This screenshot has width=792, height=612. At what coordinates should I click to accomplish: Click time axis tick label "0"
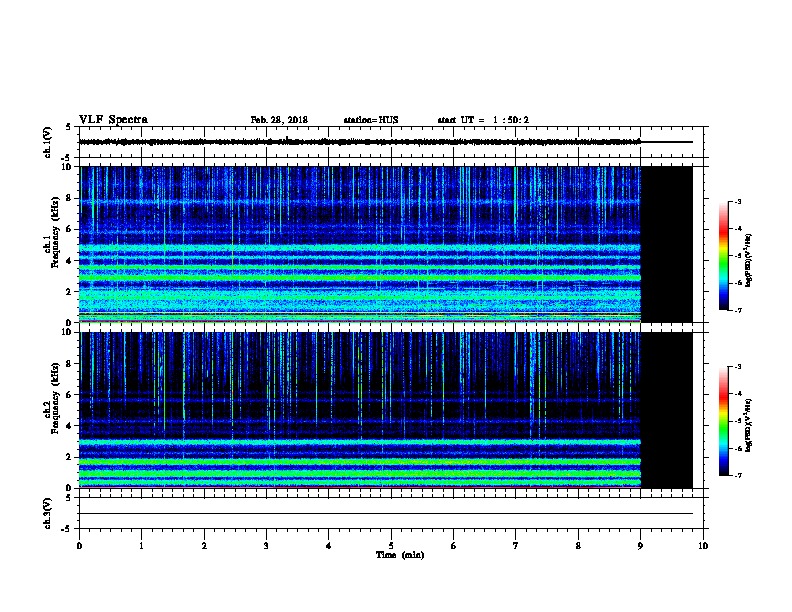(x=79, y=546)
